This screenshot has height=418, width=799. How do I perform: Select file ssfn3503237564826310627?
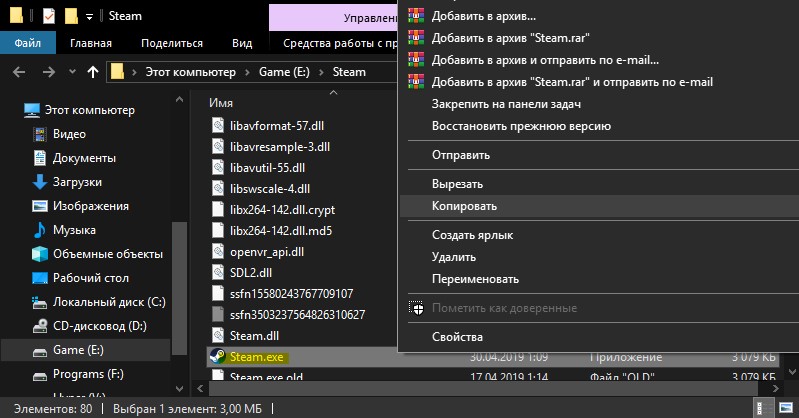(x=297, y=315)
